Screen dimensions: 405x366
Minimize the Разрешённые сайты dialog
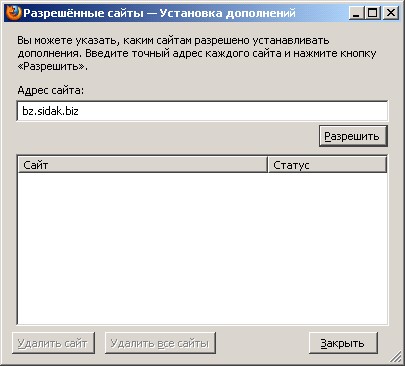click(357, 13)
